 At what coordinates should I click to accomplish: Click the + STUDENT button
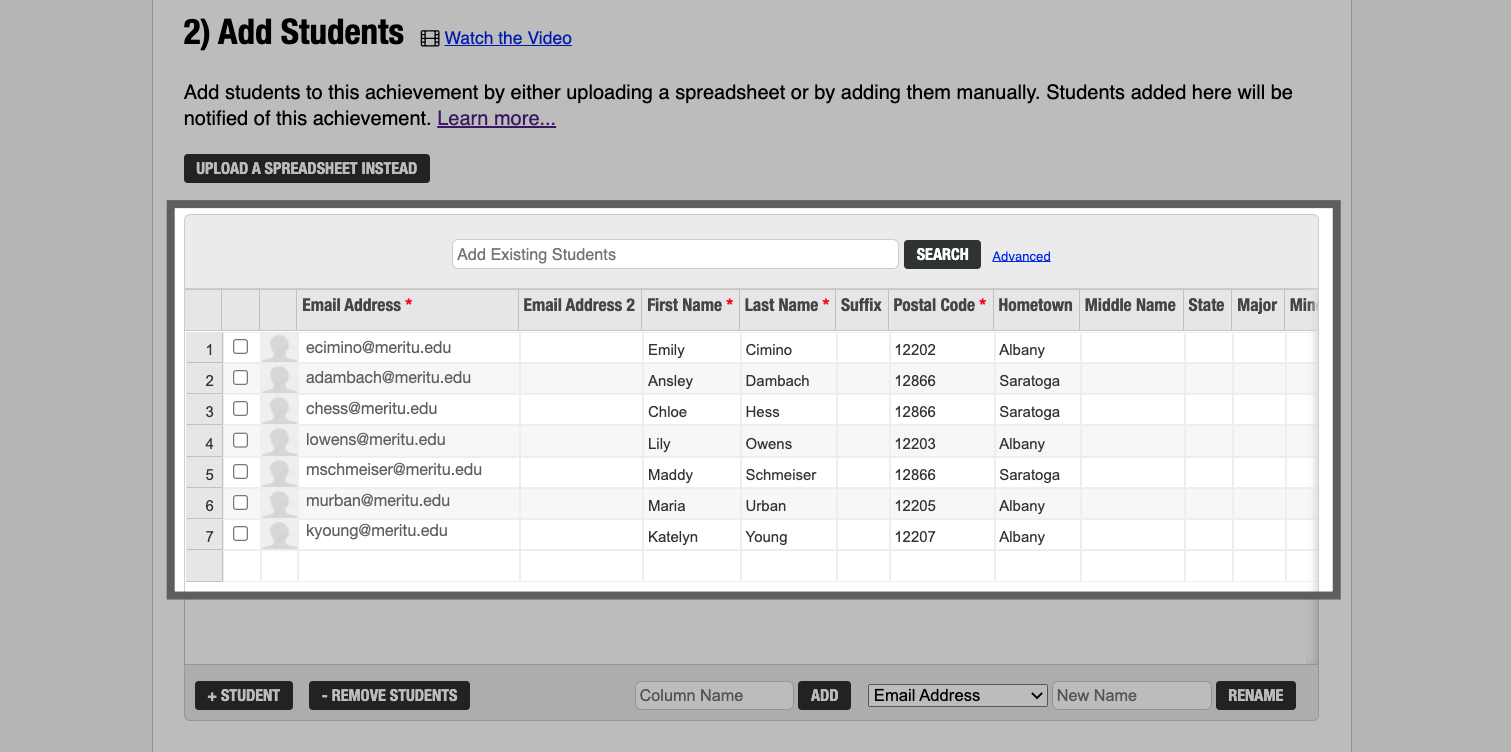[x=243, y=695]
